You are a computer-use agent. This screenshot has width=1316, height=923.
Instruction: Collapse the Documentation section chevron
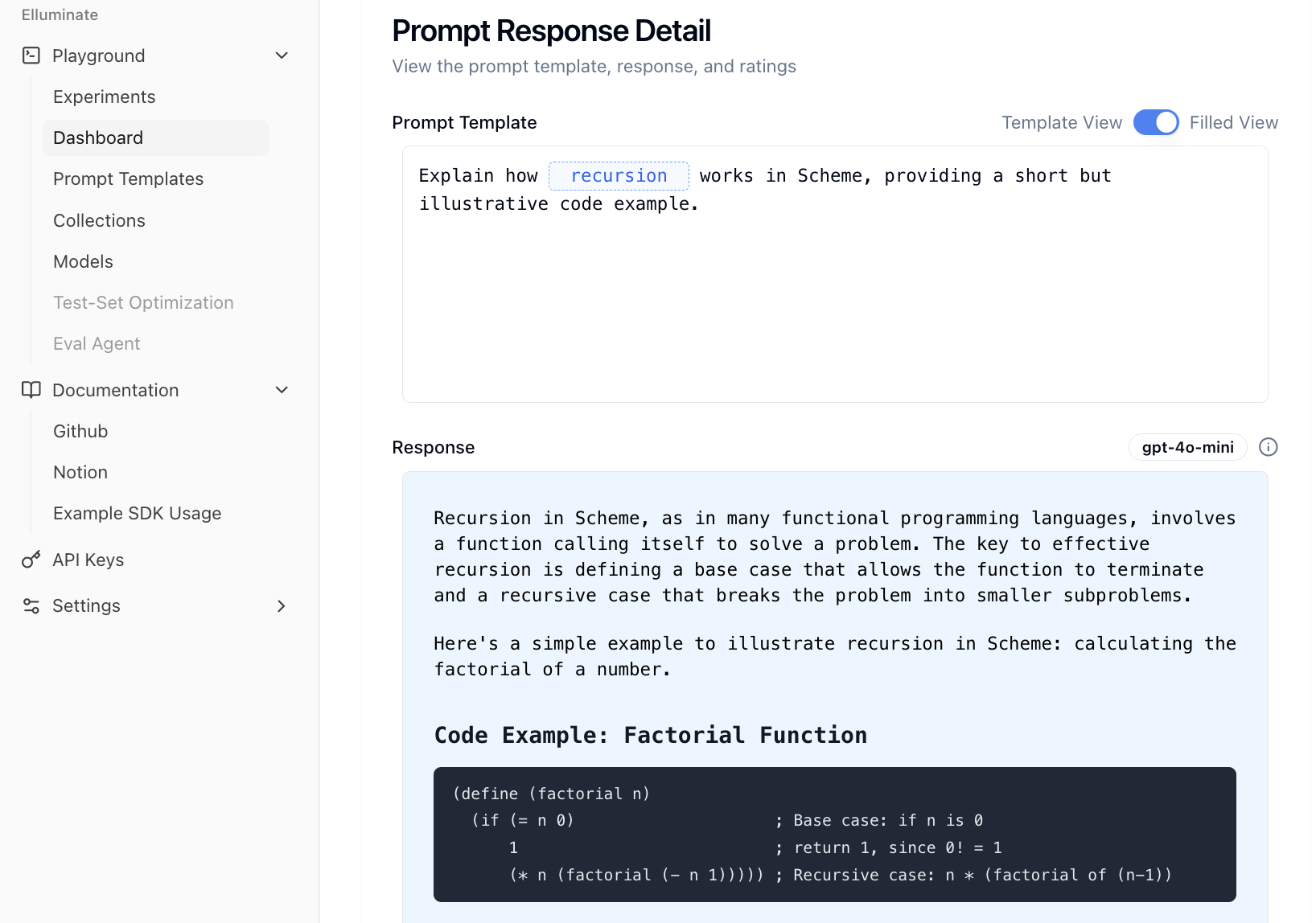tap(282, 390)
